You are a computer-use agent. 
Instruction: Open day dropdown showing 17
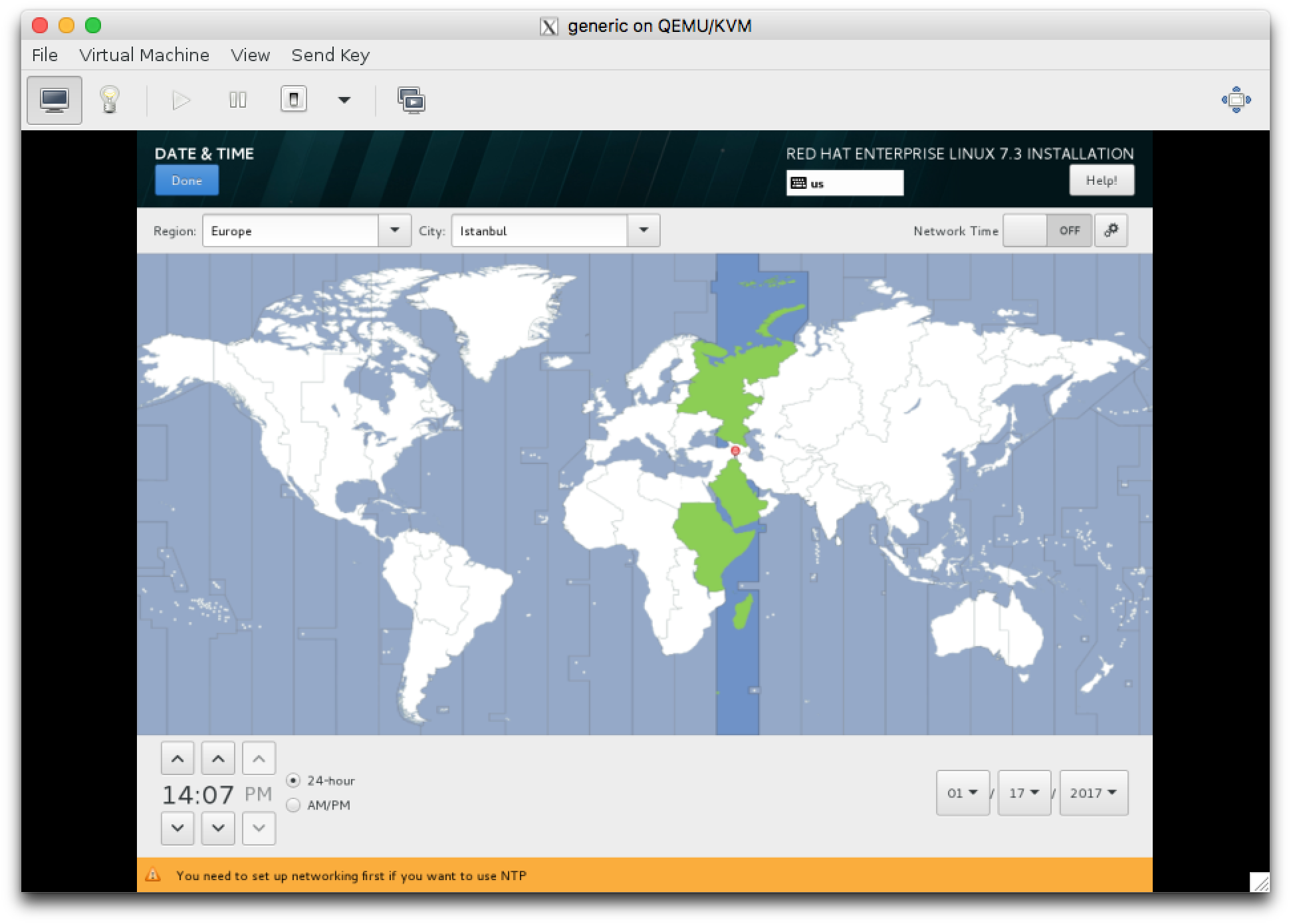pyautogui.click(x=1024, y=792)
